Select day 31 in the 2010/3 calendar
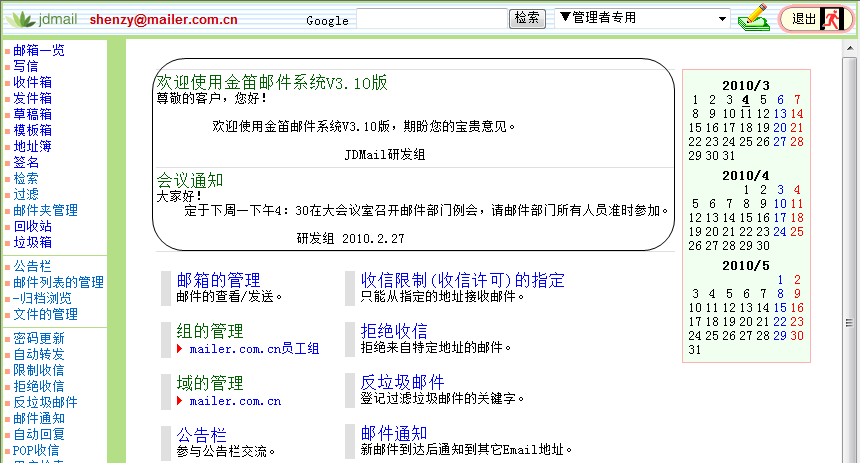 pyautogui.click(x=728, y=156)
